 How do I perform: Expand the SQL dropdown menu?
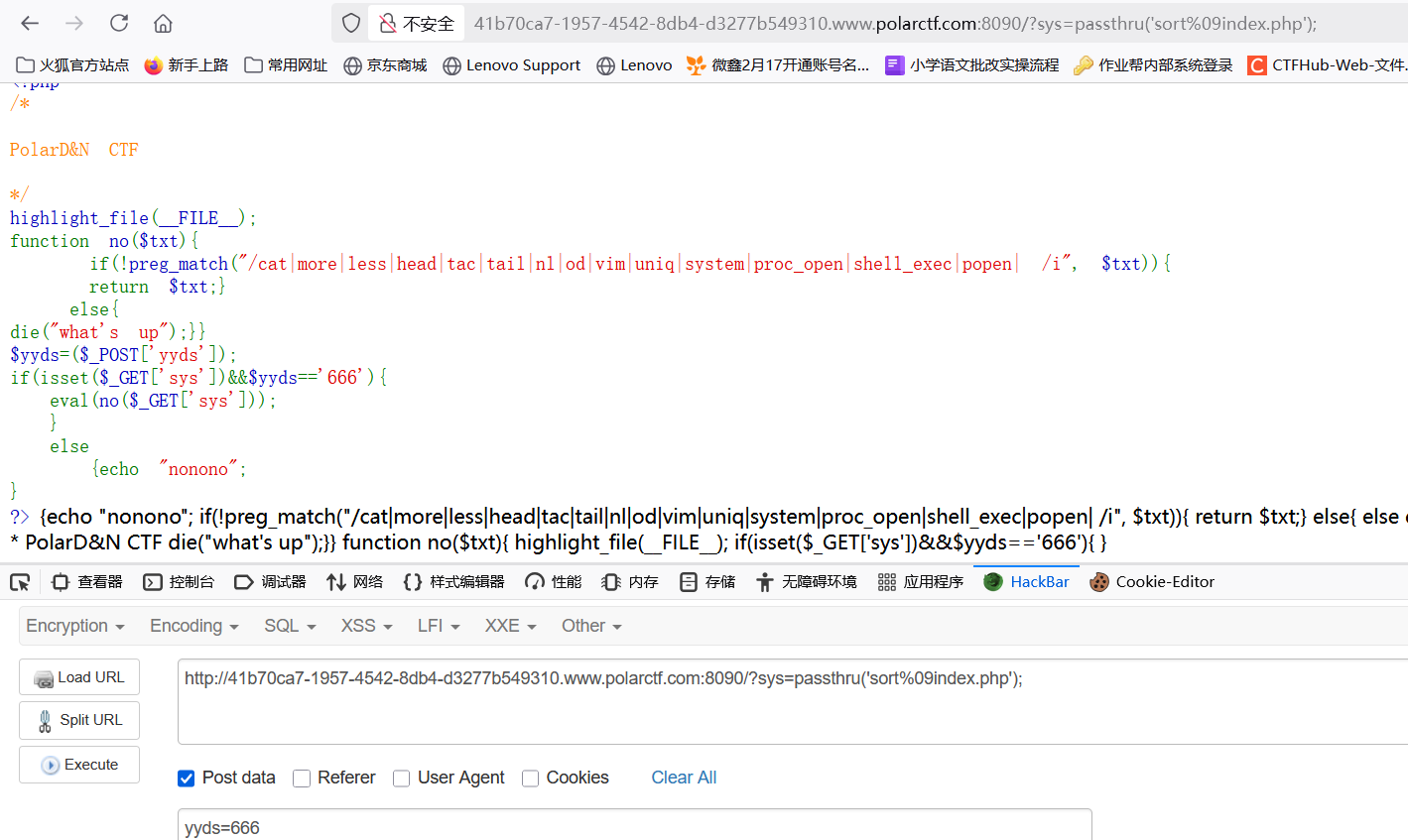pos(290,626)
